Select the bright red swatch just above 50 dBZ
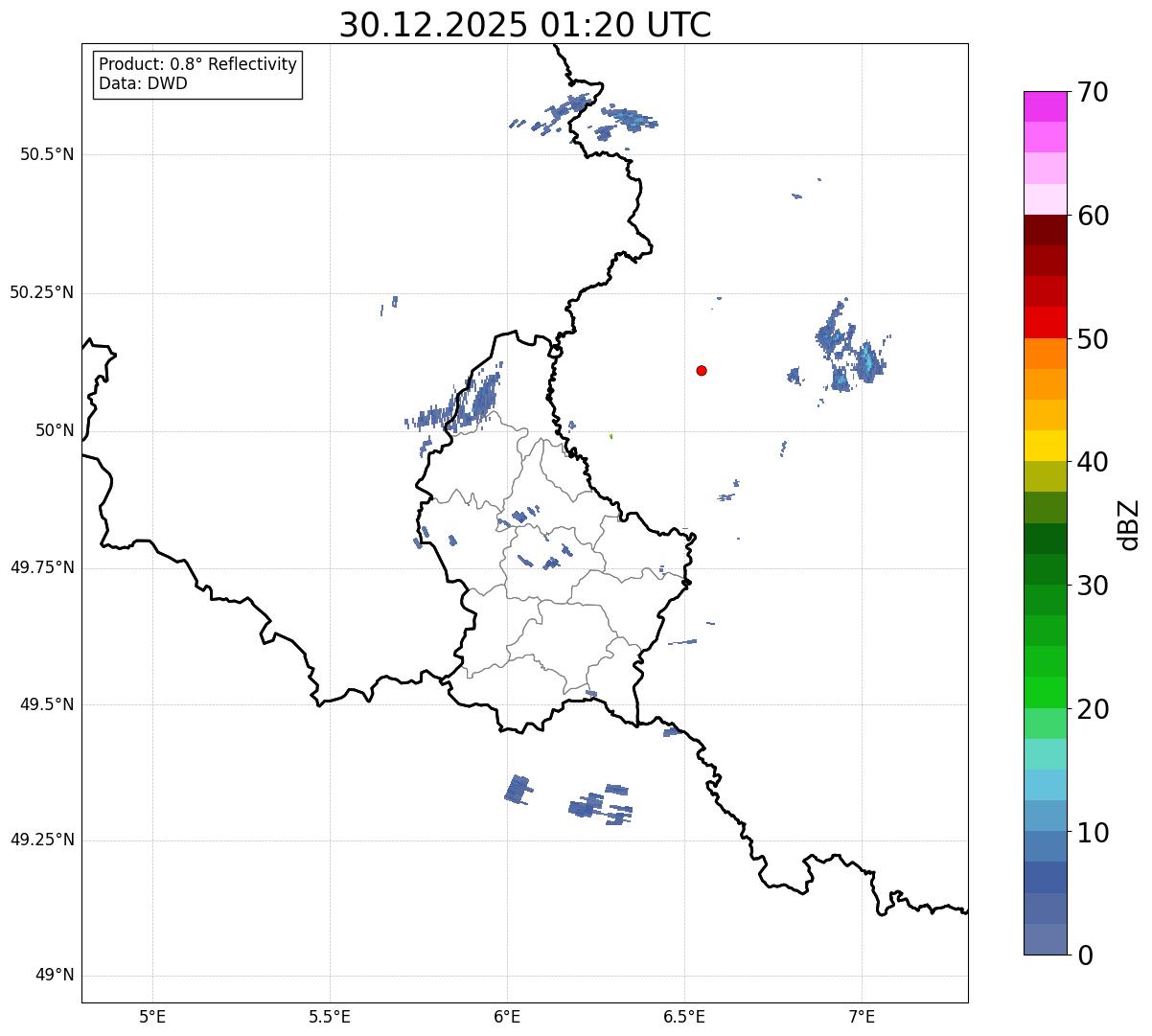1152x1036 pixels. point(1046,322)
